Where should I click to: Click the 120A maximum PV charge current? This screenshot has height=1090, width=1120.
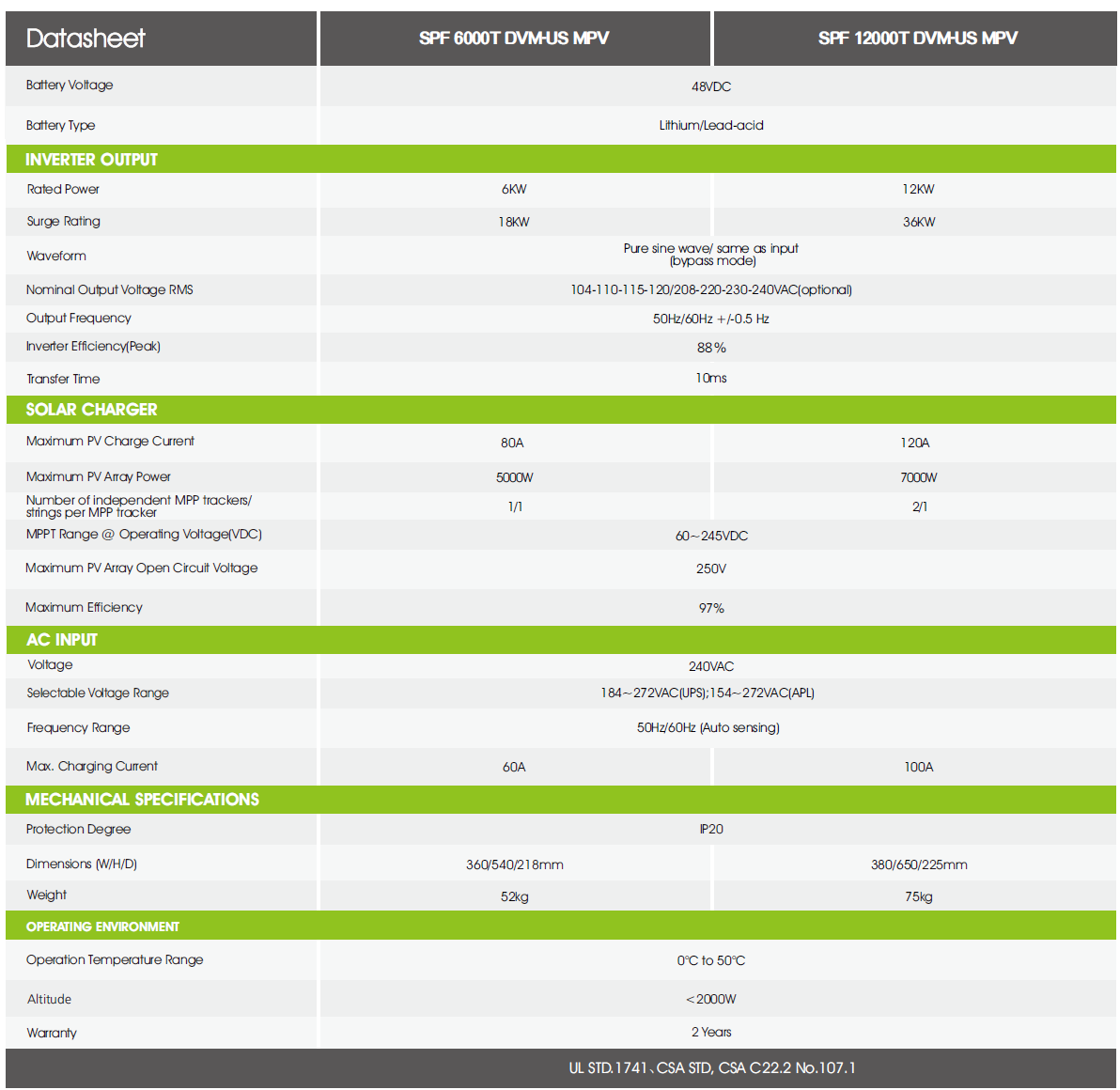click(x=915, y=443)
